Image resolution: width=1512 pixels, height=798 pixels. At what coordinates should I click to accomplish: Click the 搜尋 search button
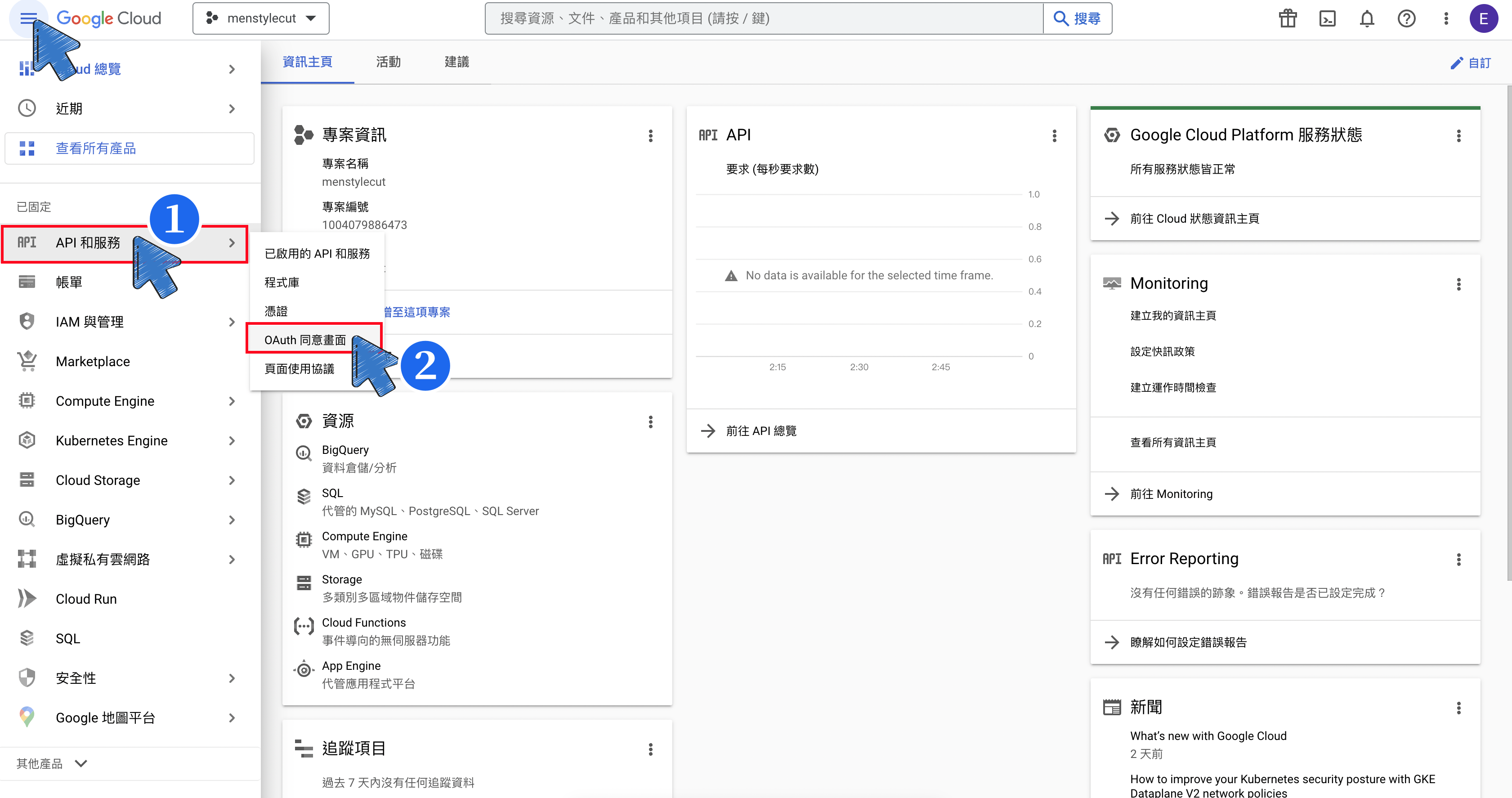[x=1077, y=19]
